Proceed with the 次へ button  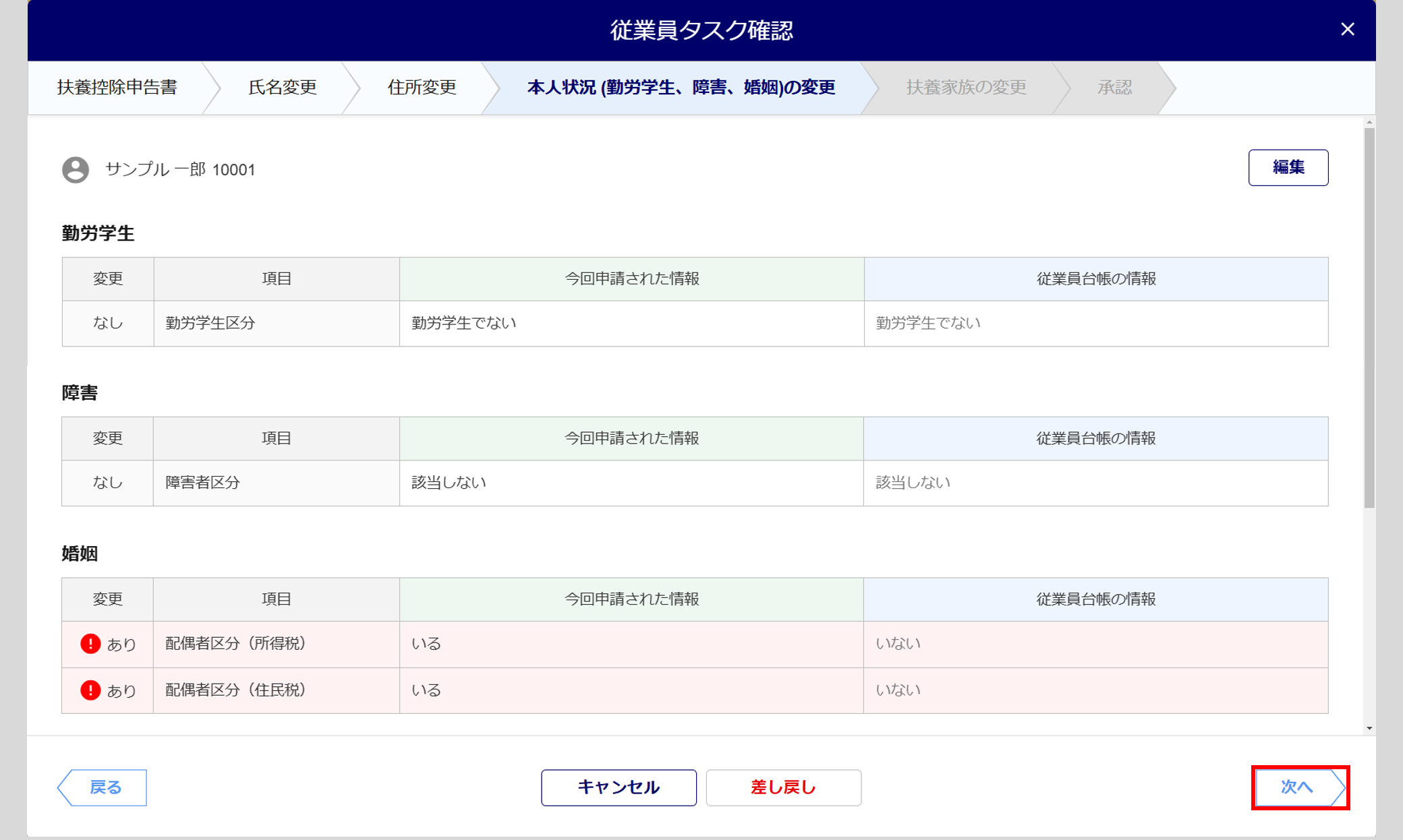coord(1300,787)
